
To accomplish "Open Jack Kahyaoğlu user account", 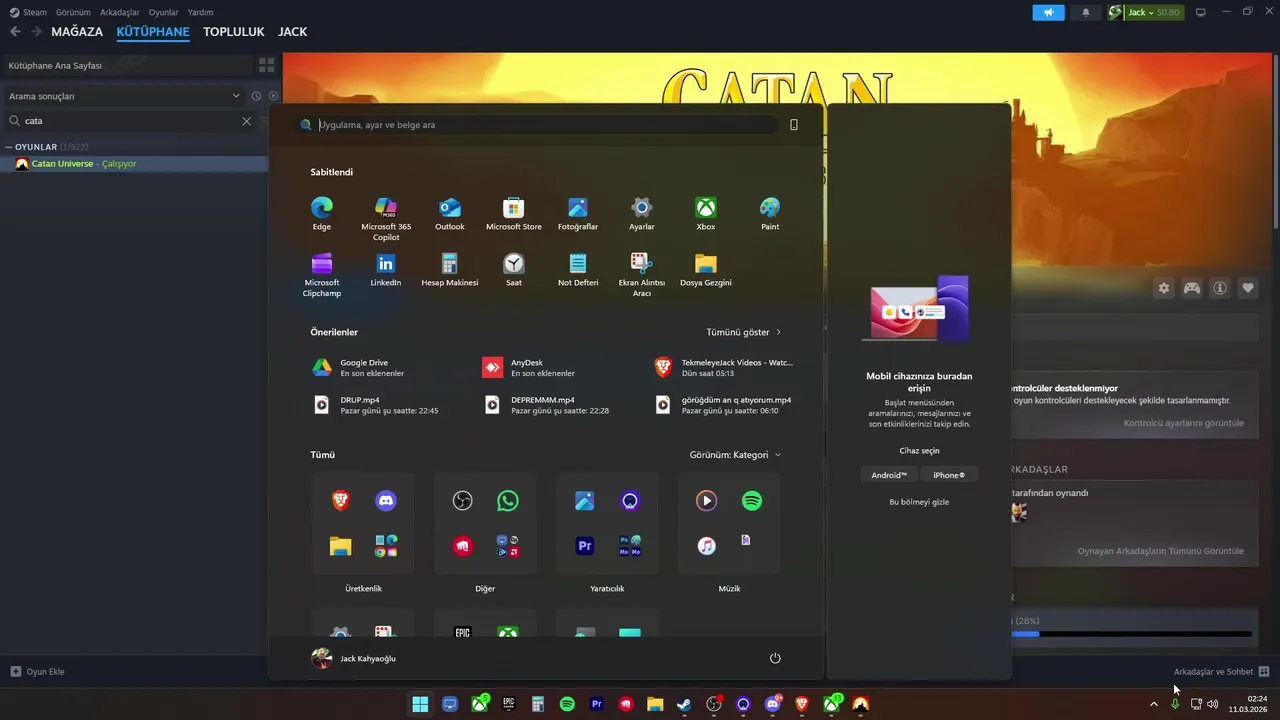I will (354, 658).
